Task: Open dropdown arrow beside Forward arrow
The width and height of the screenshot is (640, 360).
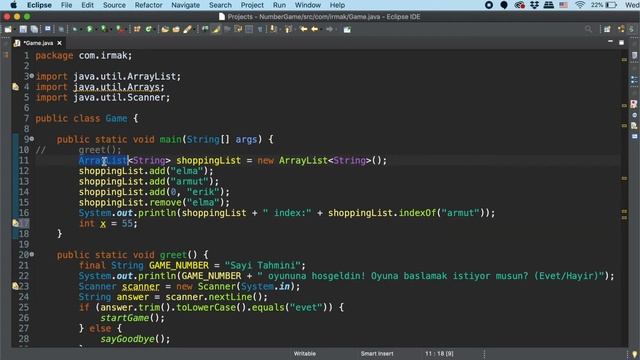Action: pyautogui.click(x=336, y=29)
